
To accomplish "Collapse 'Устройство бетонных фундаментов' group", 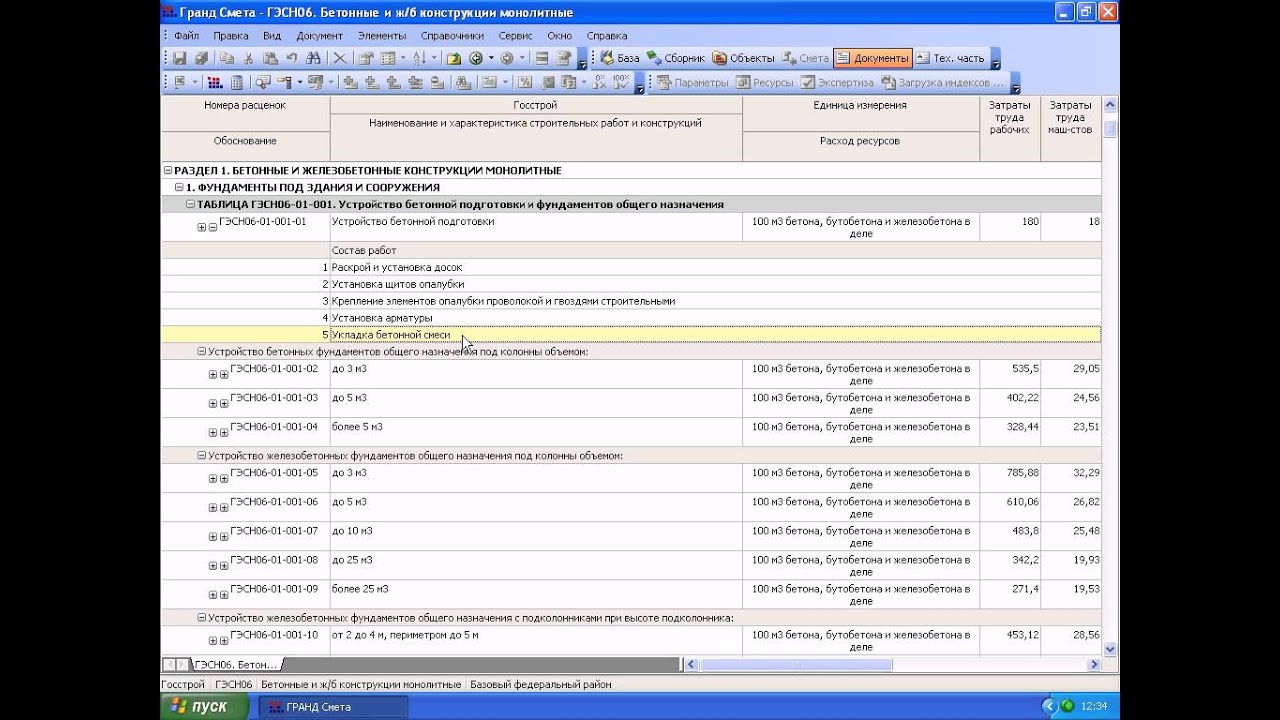I will 201,352.
